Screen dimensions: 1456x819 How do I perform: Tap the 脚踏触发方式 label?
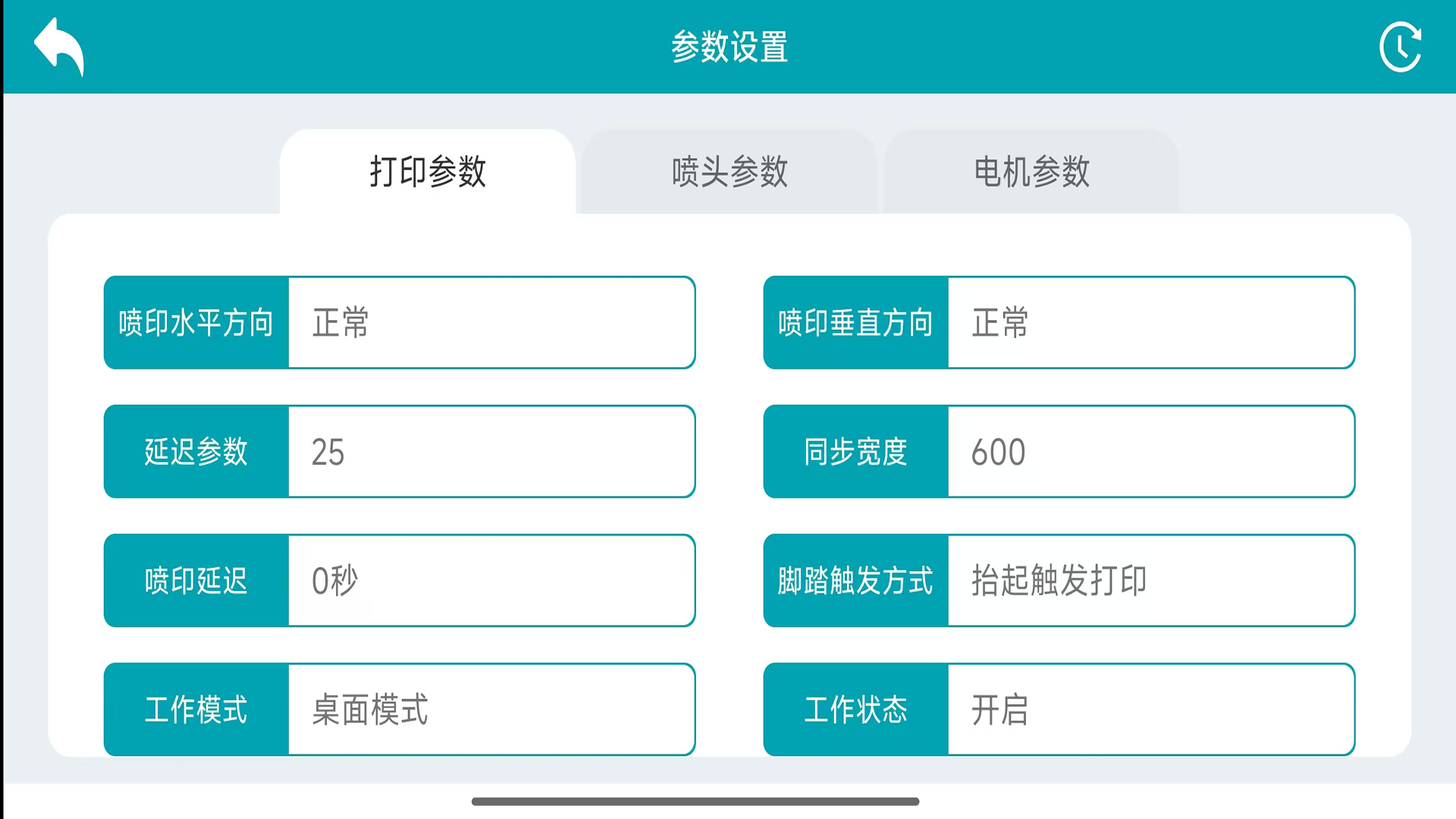[x=856, y=581]
